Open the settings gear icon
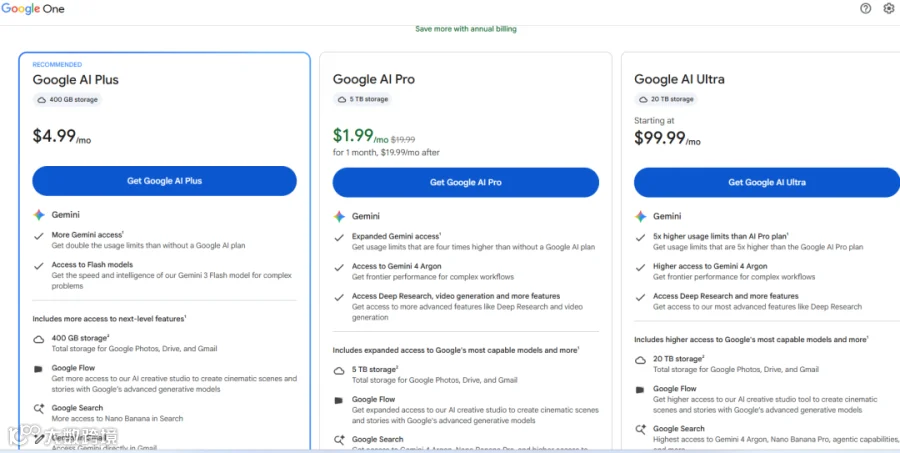 pyautogui.click(x=889, y=9)
